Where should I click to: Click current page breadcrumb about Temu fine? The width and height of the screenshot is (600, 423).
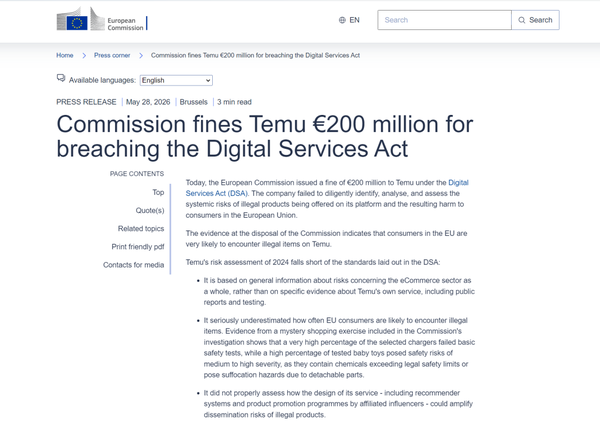tap(255, 56)
